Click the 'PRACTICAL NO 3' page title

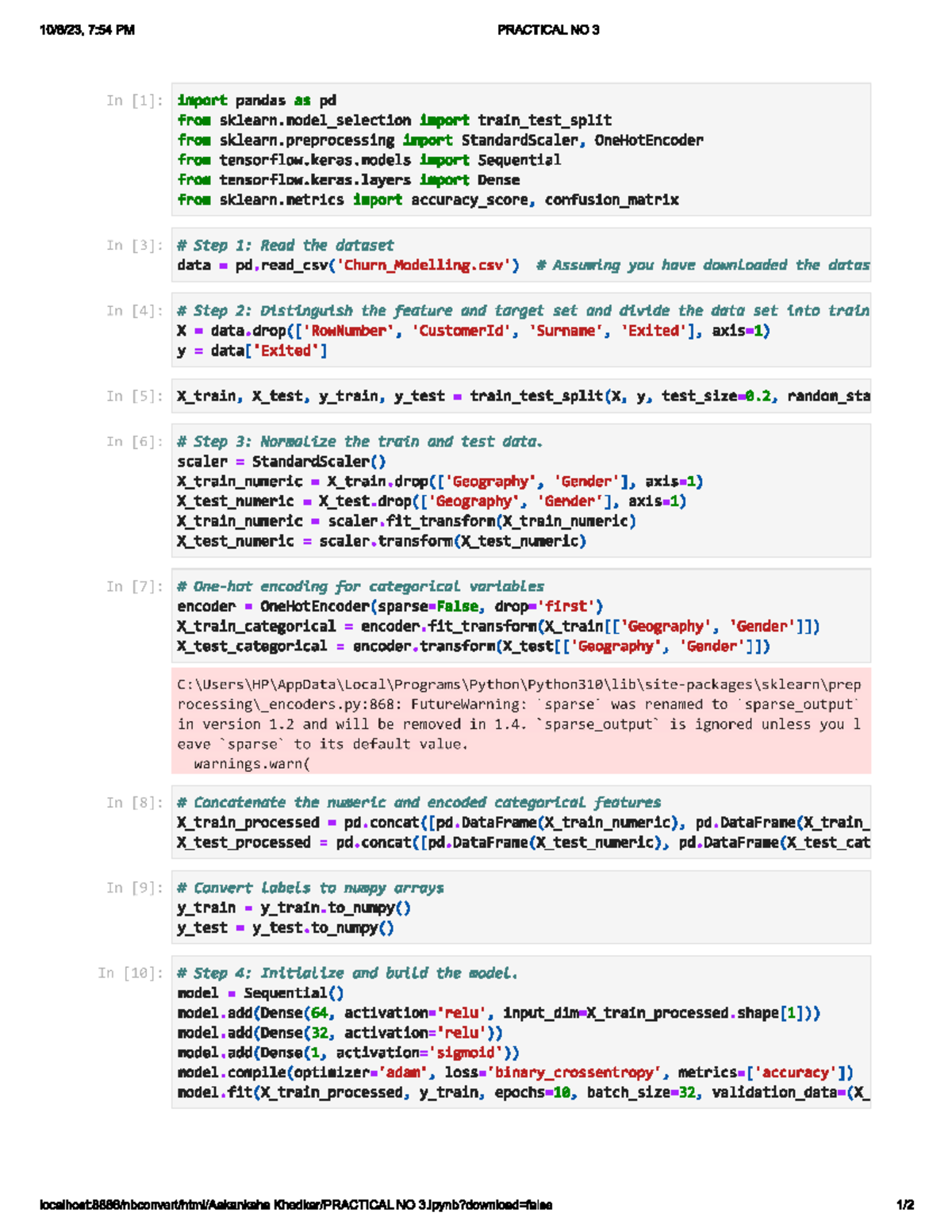tap(547, 30)
